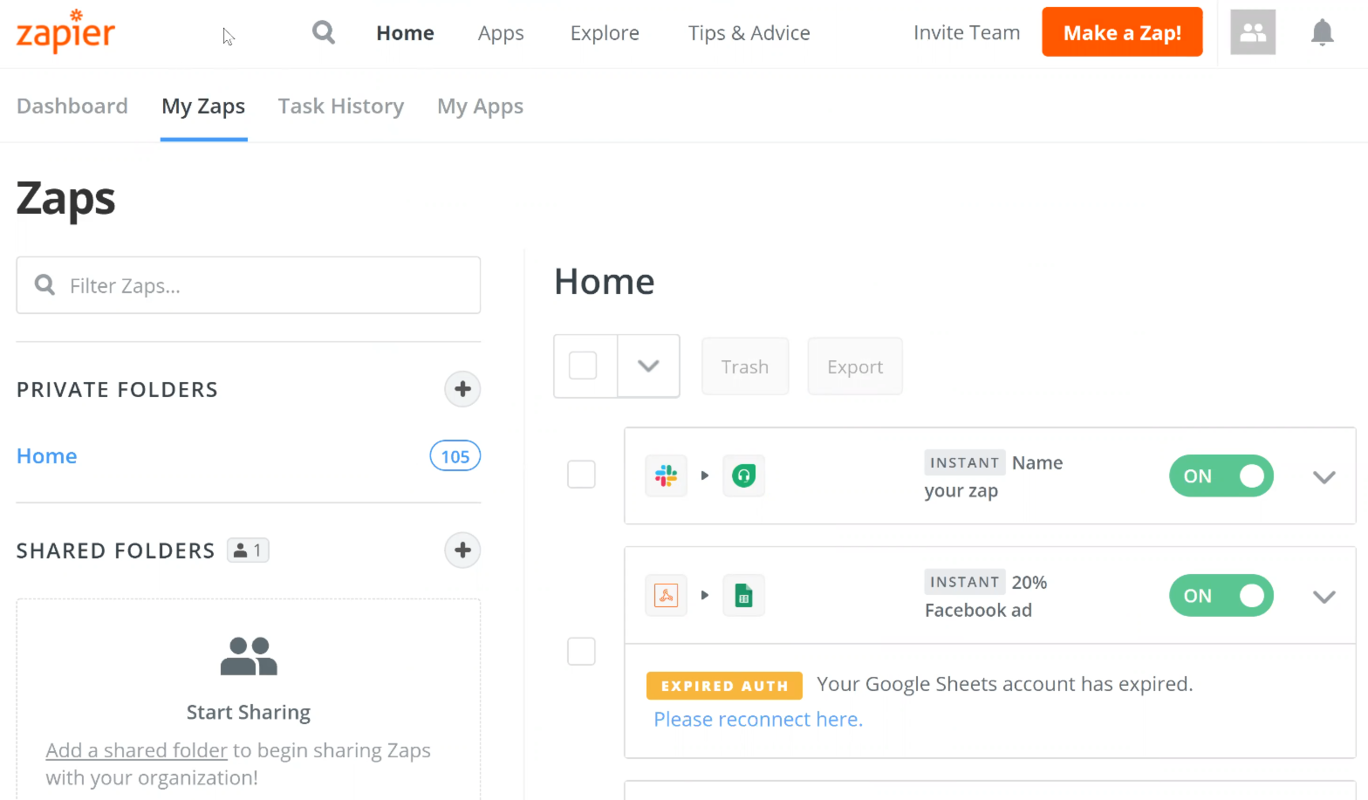
Task: Click the Slack icon in Name your zap row
Action: point(666,476)
